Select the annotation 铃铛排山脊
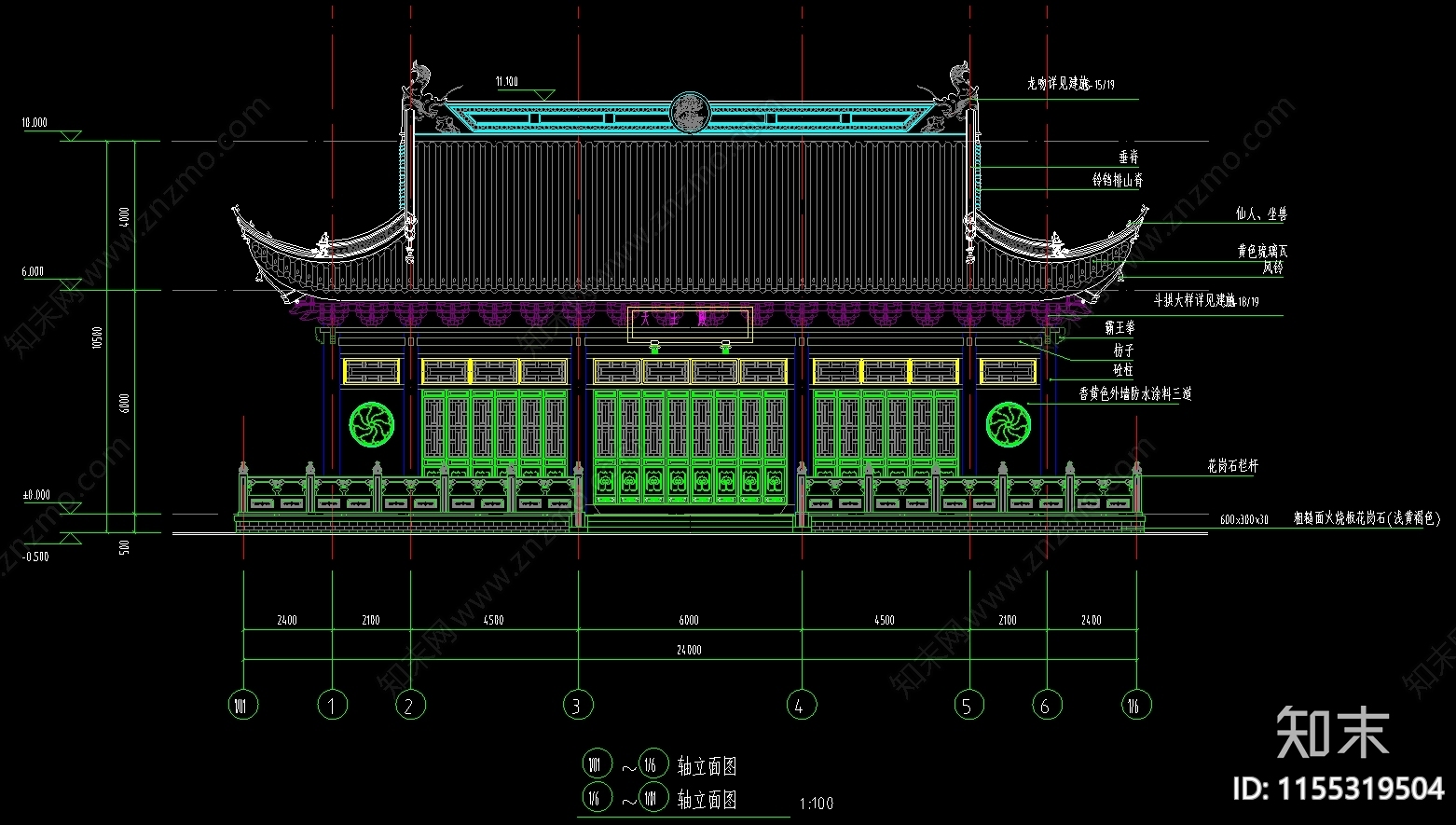 point(1118,180)
